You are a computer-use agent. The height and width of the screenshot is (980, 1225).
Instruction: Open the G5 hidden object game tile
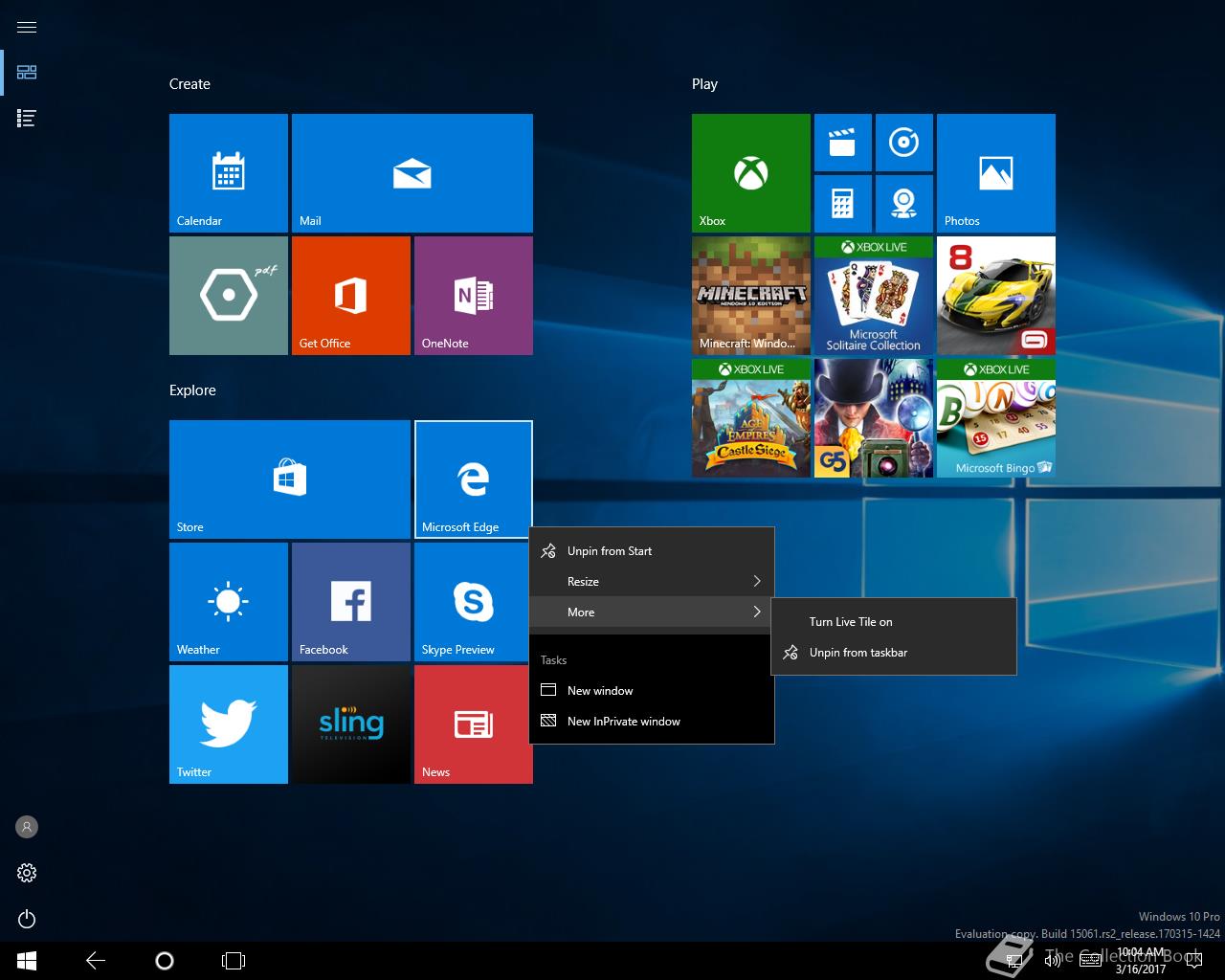pos(874,418)
